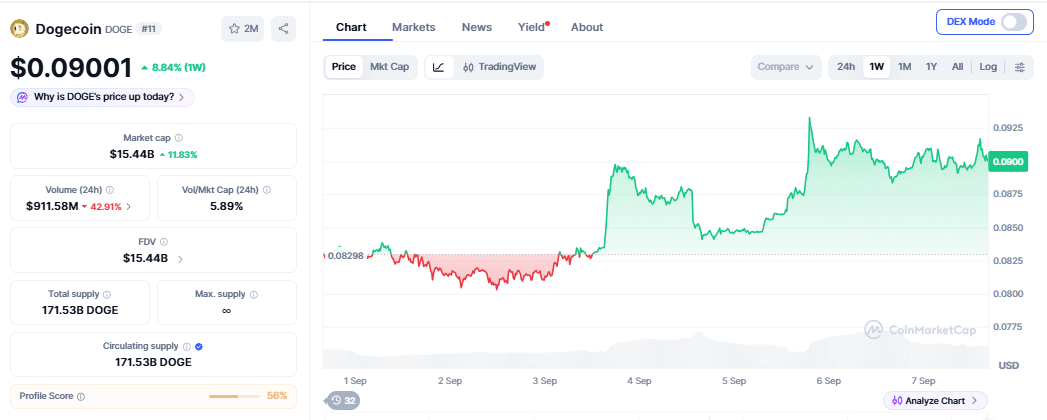Click the USD currency label
The width and height of the screenshot is (1047, 420).
point(1008,366)
